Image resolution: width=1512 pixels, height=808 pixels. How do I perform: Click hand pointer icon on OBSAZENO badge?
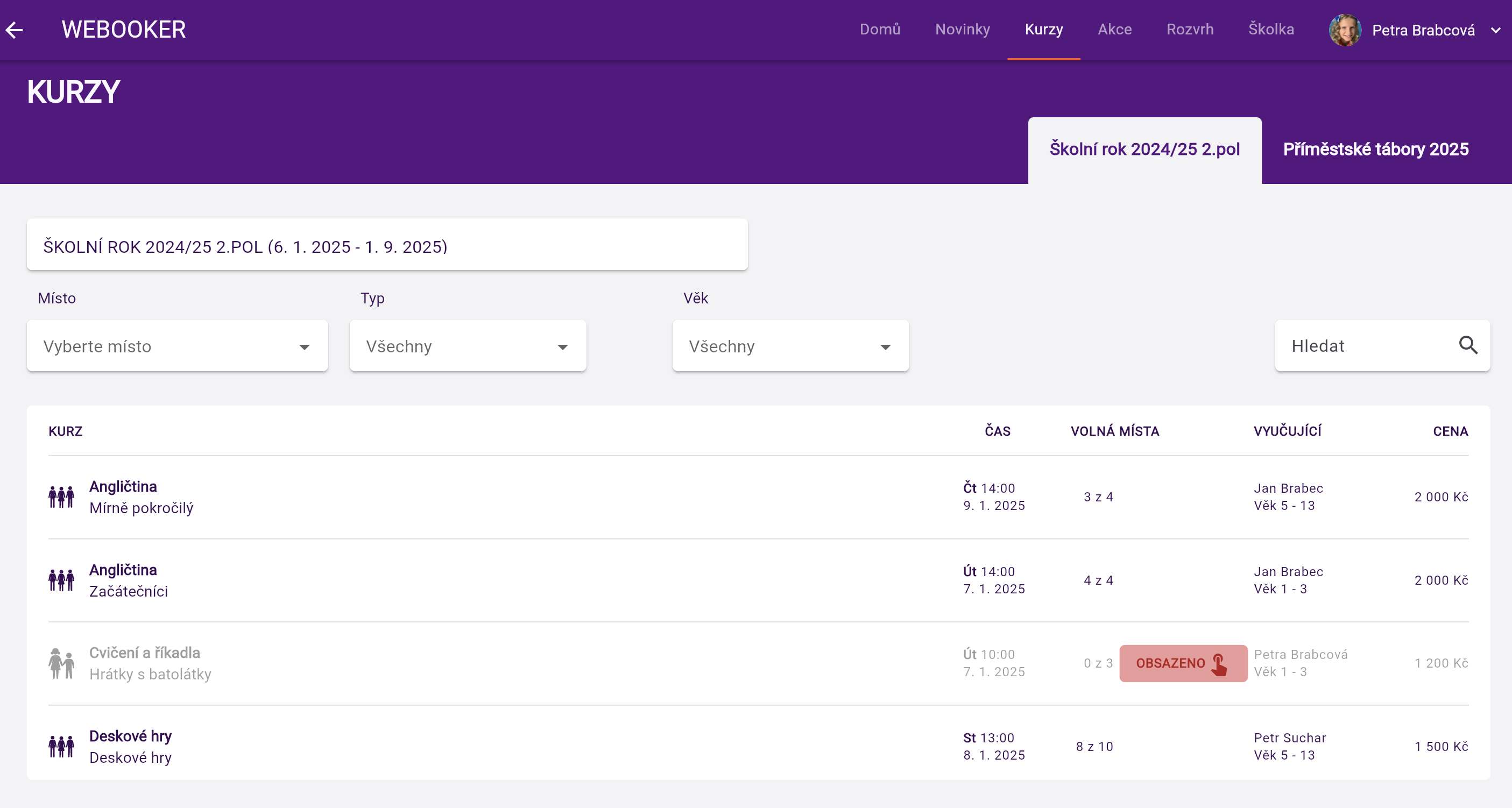coord(1220,664)
